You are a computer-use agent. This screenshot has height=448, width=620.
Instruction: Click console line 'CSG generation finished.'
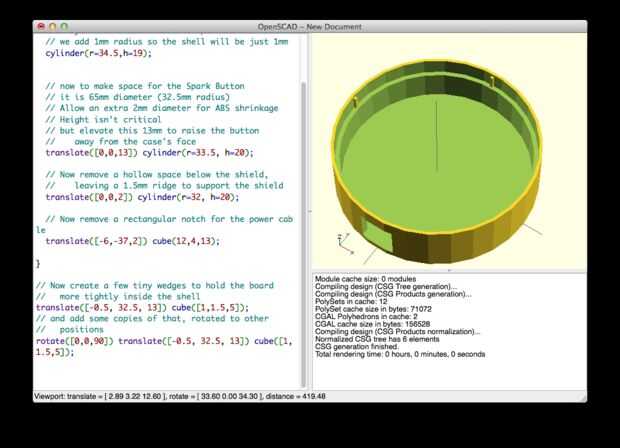357,347
